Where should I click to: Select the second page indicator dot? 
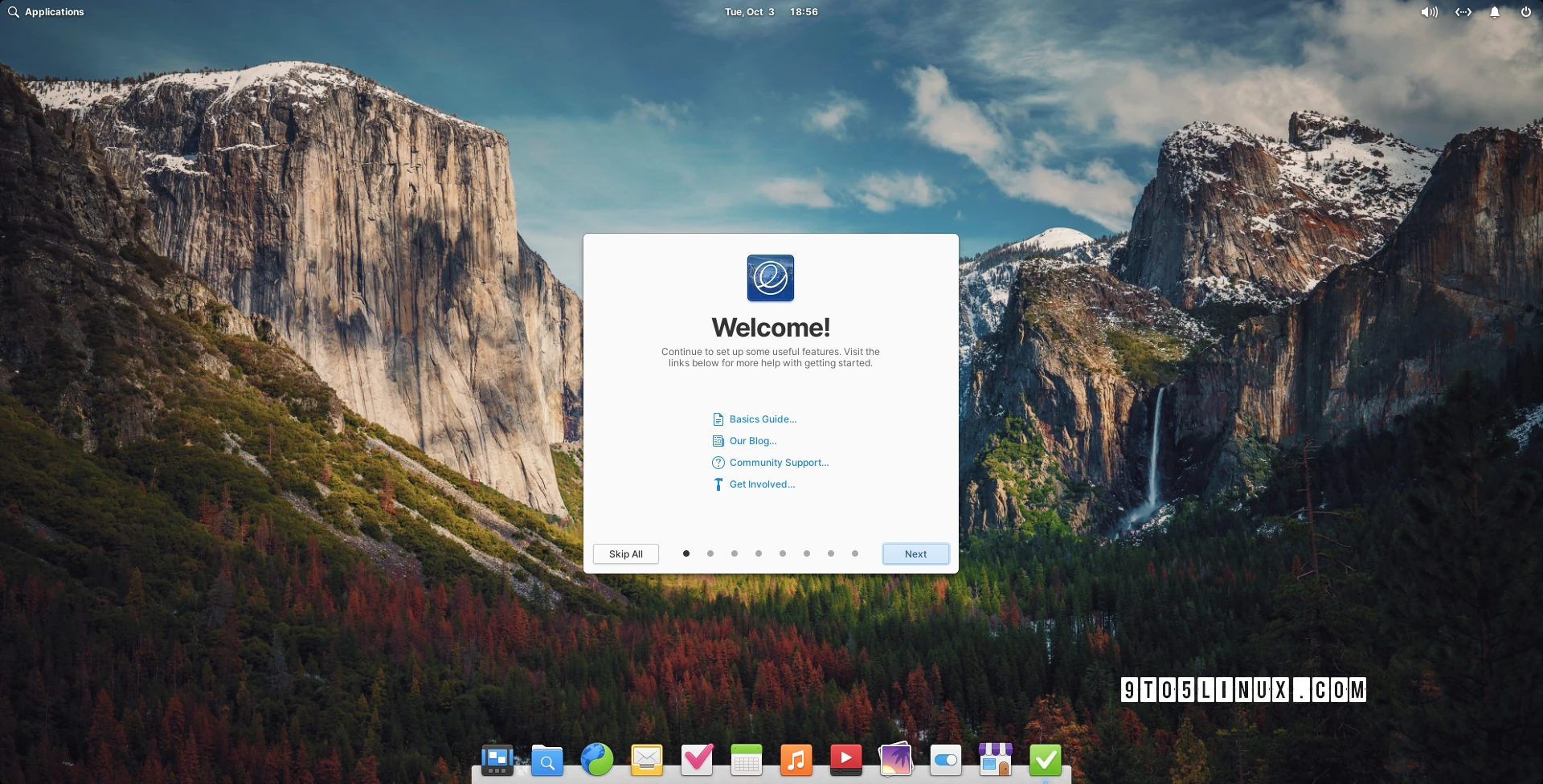click(710, 553)
